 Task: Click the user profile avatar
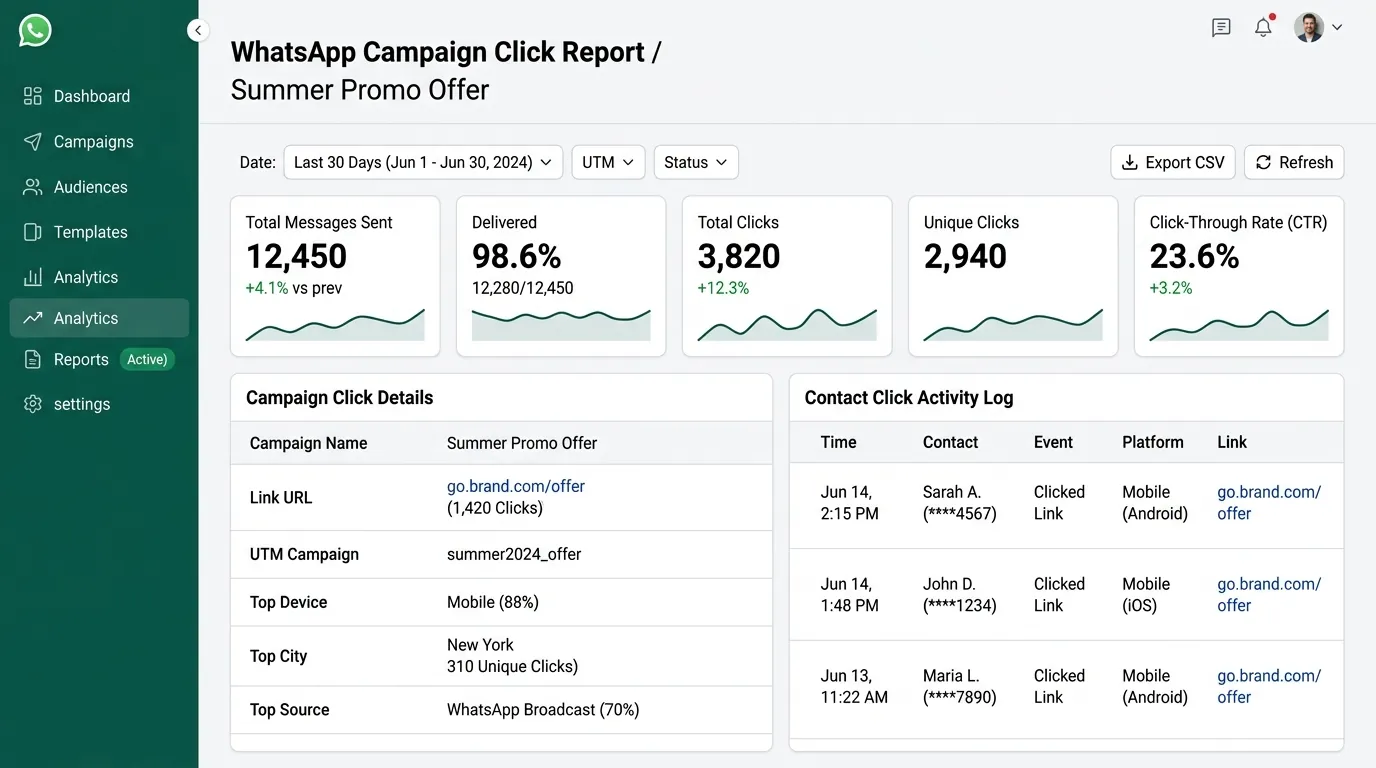(x=1309, y=27)
